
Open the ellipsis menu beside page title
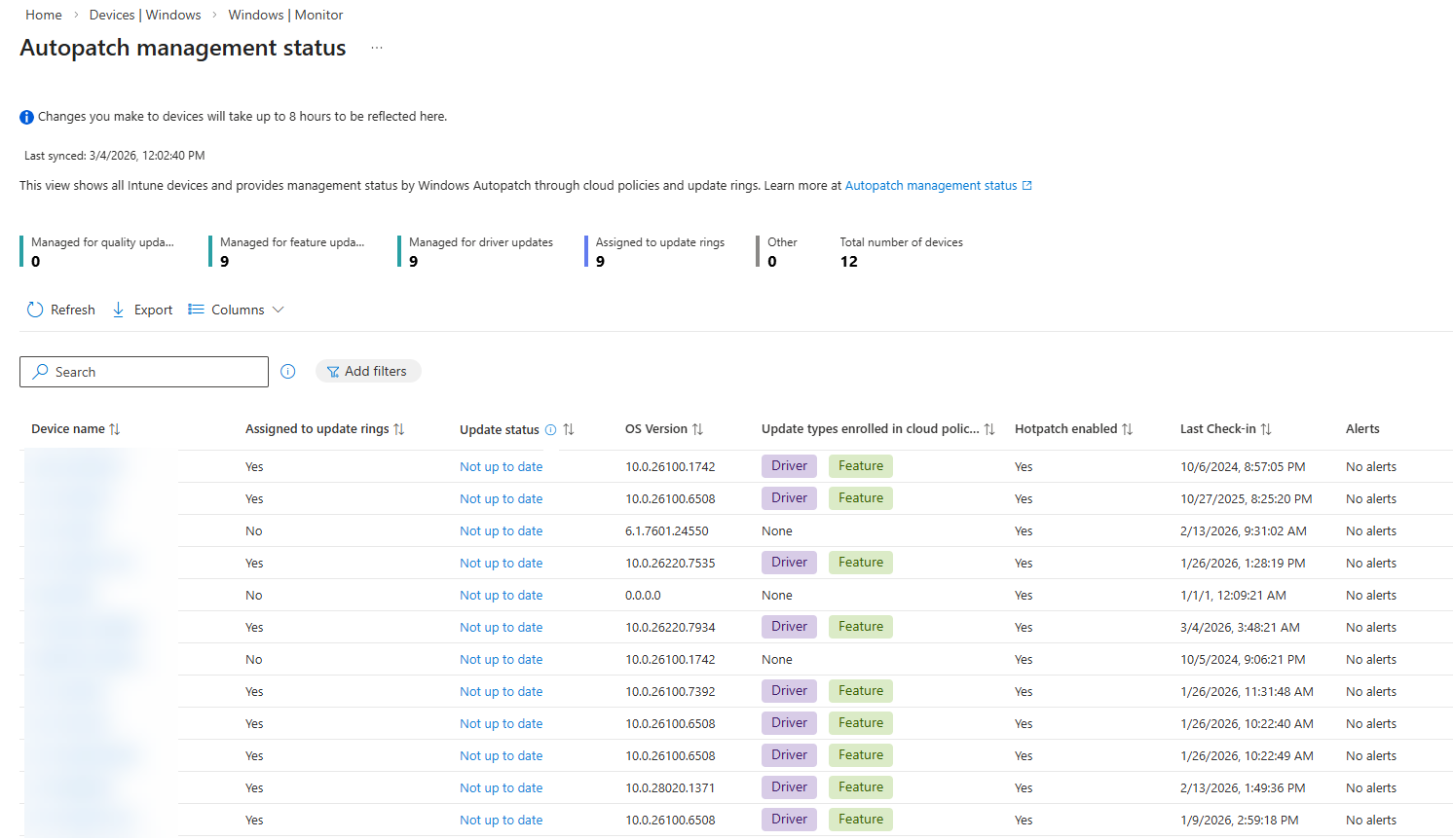tap(377, 48)
